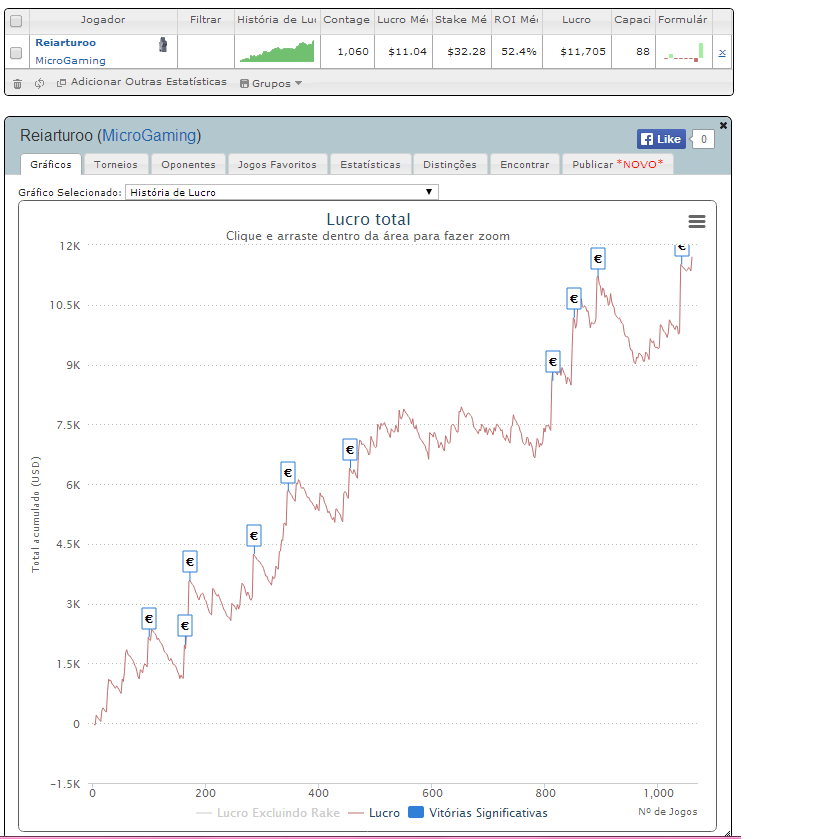
Task: Open the Estatísticas tab
Action: click(x=370, y=164)
